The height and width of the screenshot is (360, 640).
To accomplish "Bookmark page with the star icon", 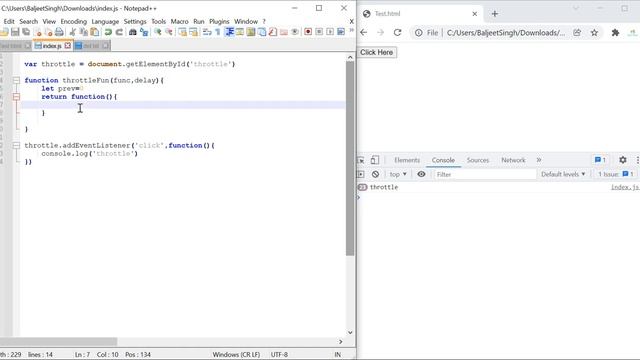I will [594, 33].
